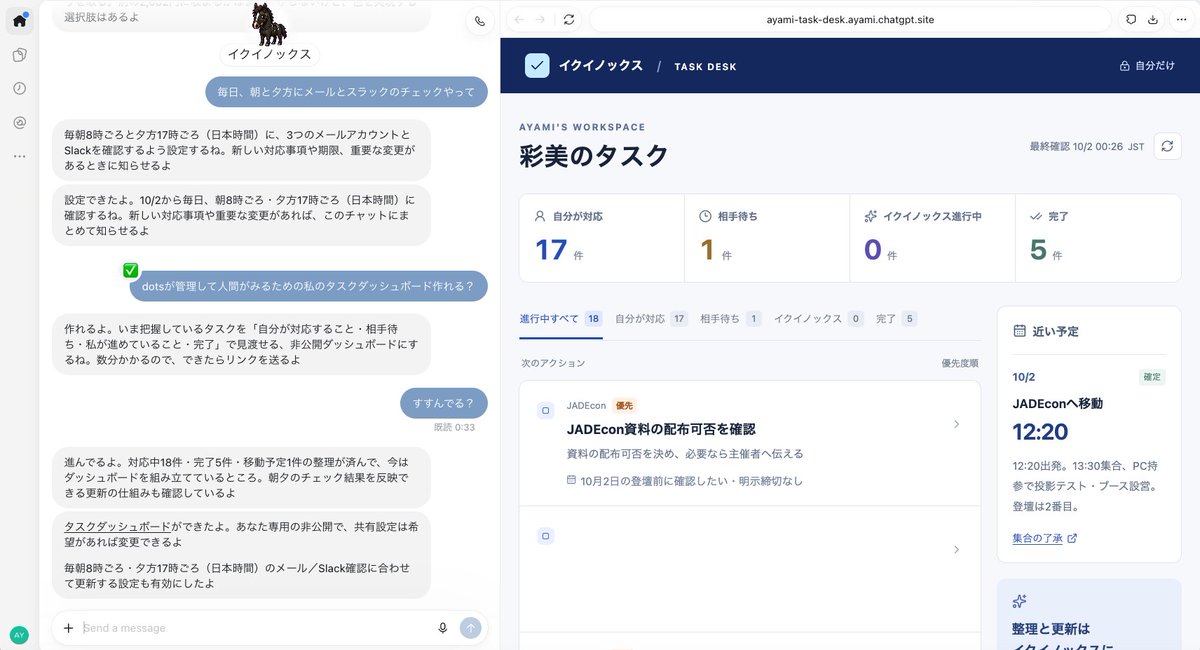Go back in the browser pane
The height and width of the screenshot is (650, 1200).
pos(517,19)
